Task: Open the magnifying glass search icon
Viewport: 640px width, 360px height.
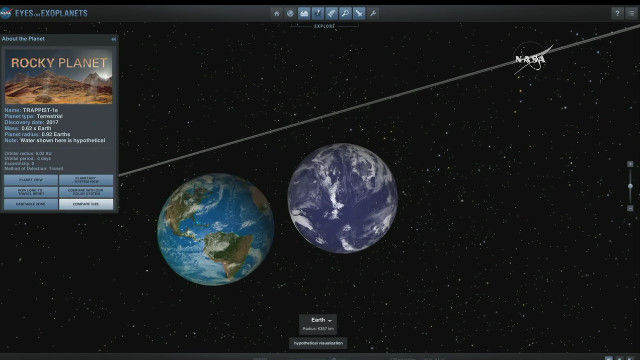Action: click(x=345, y=13)
